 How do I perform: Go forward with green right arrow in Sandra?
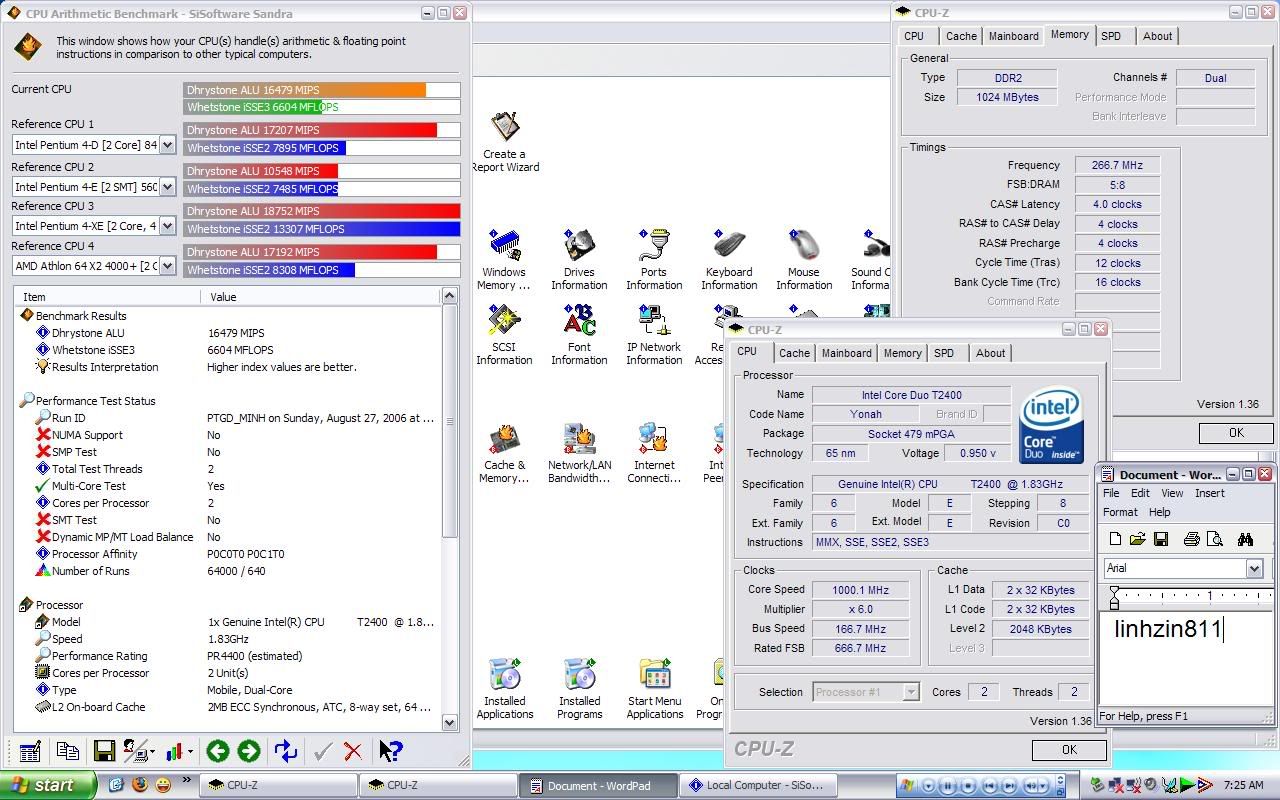tap(249, 751)
